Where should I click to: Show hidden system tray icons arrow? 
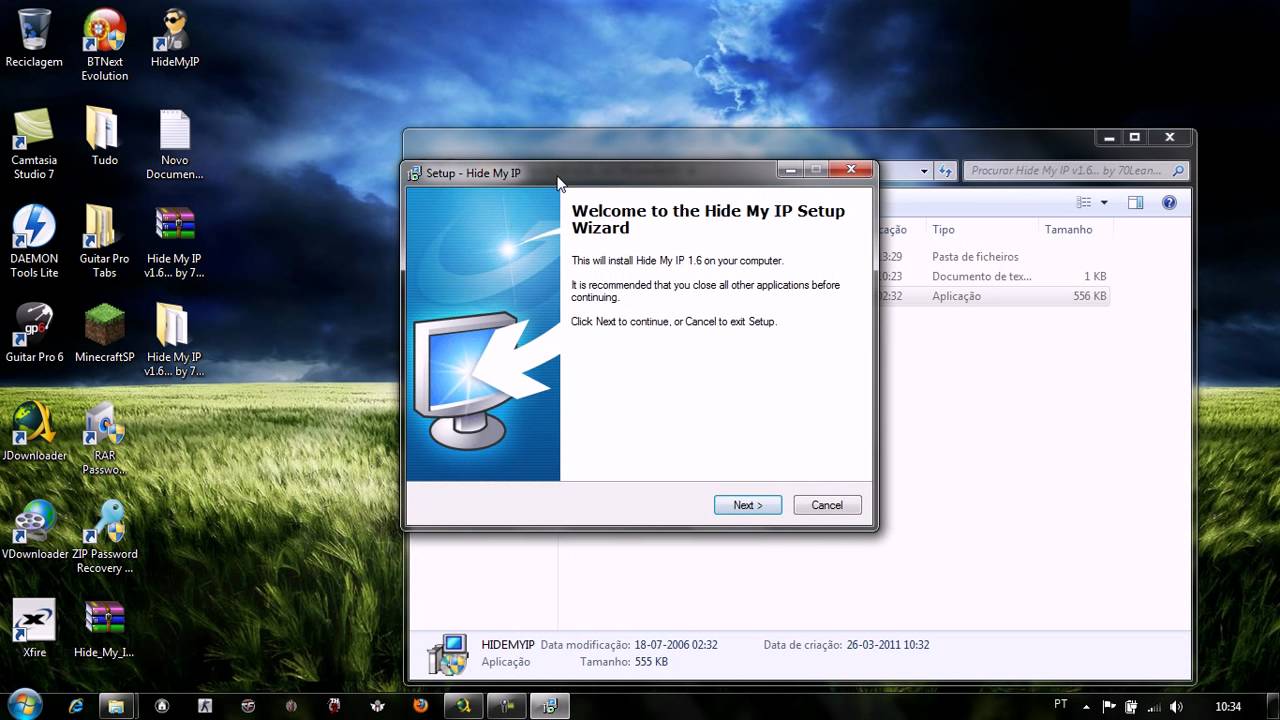click(1086, 706)
